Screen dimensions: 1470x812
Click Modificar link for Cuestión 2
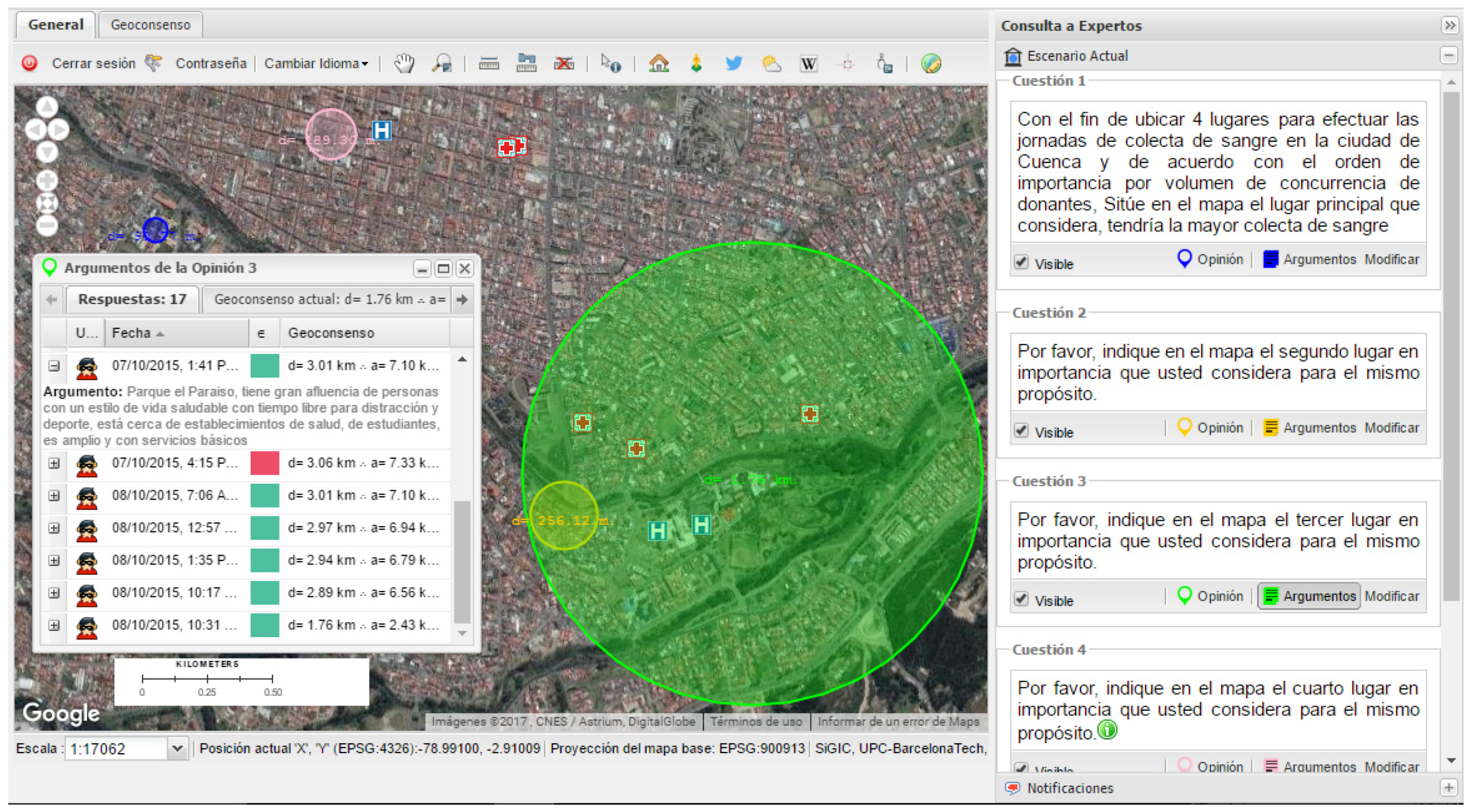[x=1391, y=428]
